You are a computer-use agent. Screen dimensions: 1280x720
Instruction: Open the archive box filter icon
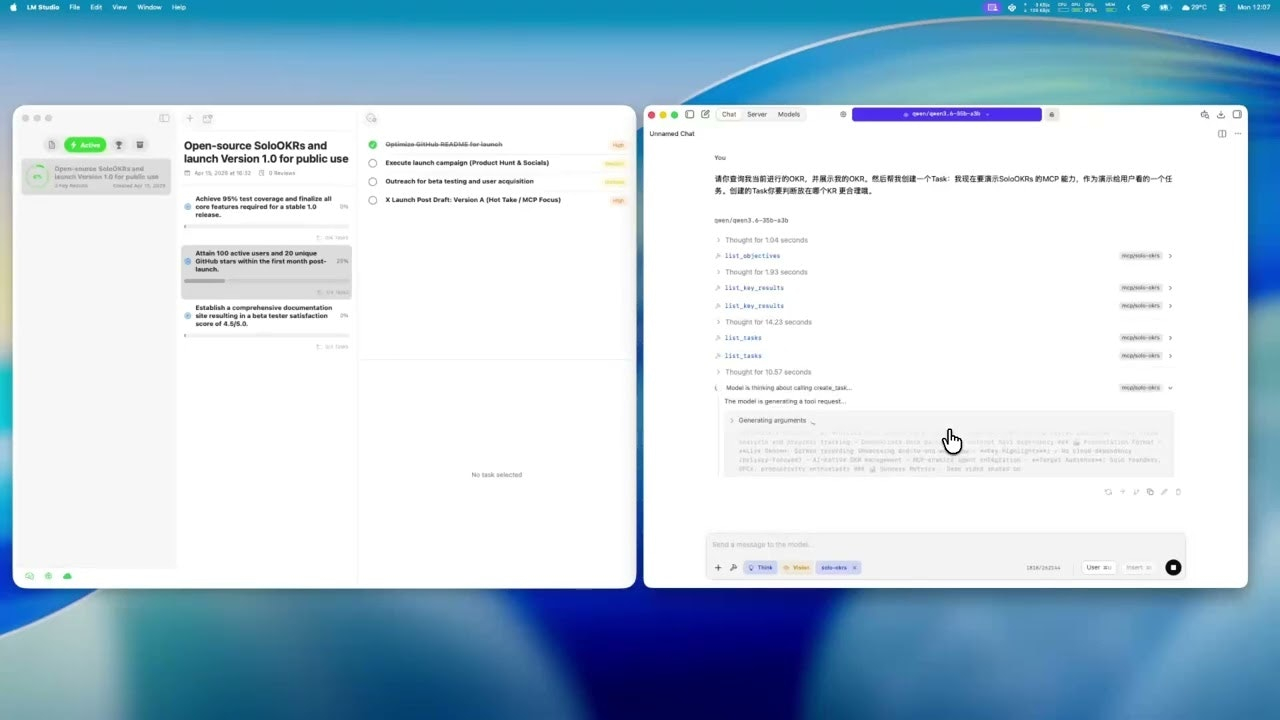click(140, 145)
